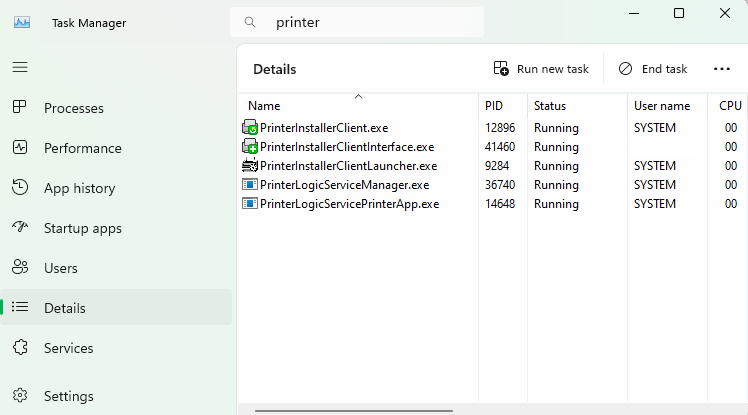Click the PID value 14648

click(x=500, y=204)
